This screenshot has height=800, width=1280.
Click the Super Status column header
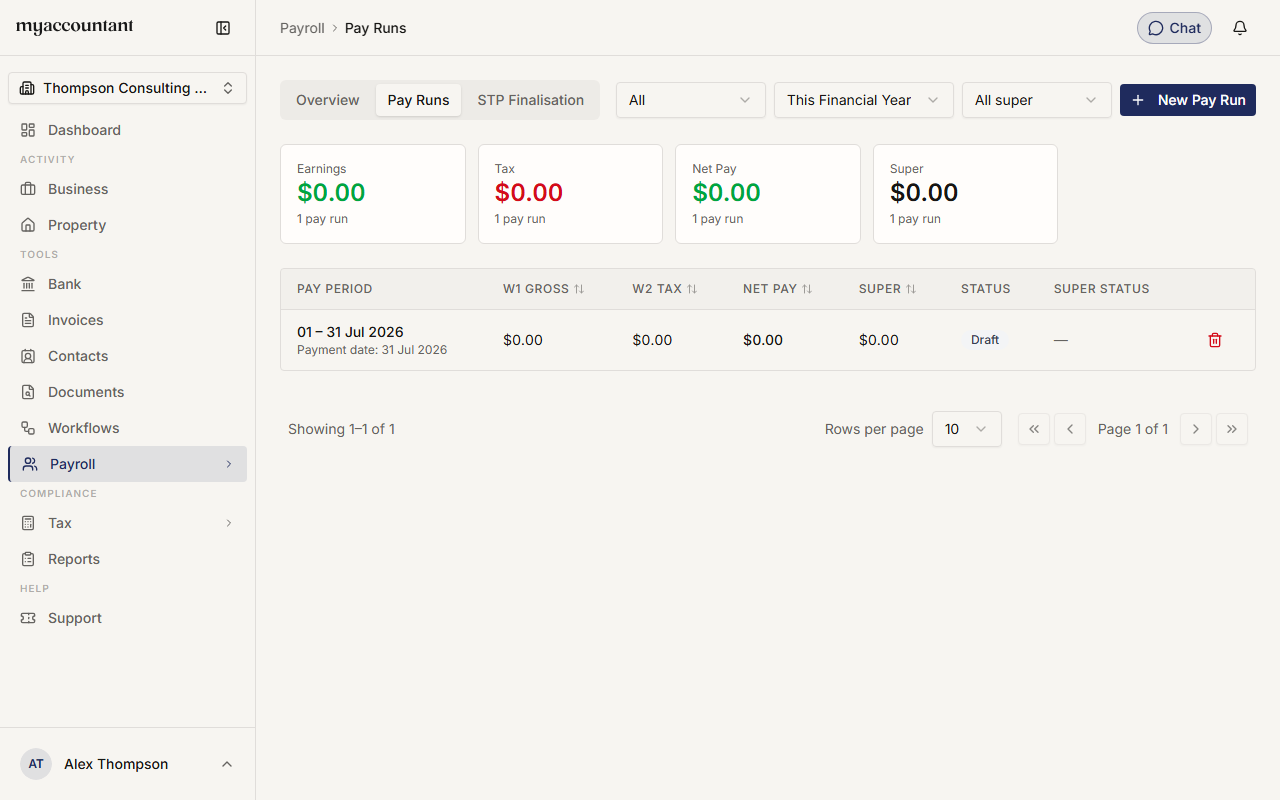(x=1102, y=289)
